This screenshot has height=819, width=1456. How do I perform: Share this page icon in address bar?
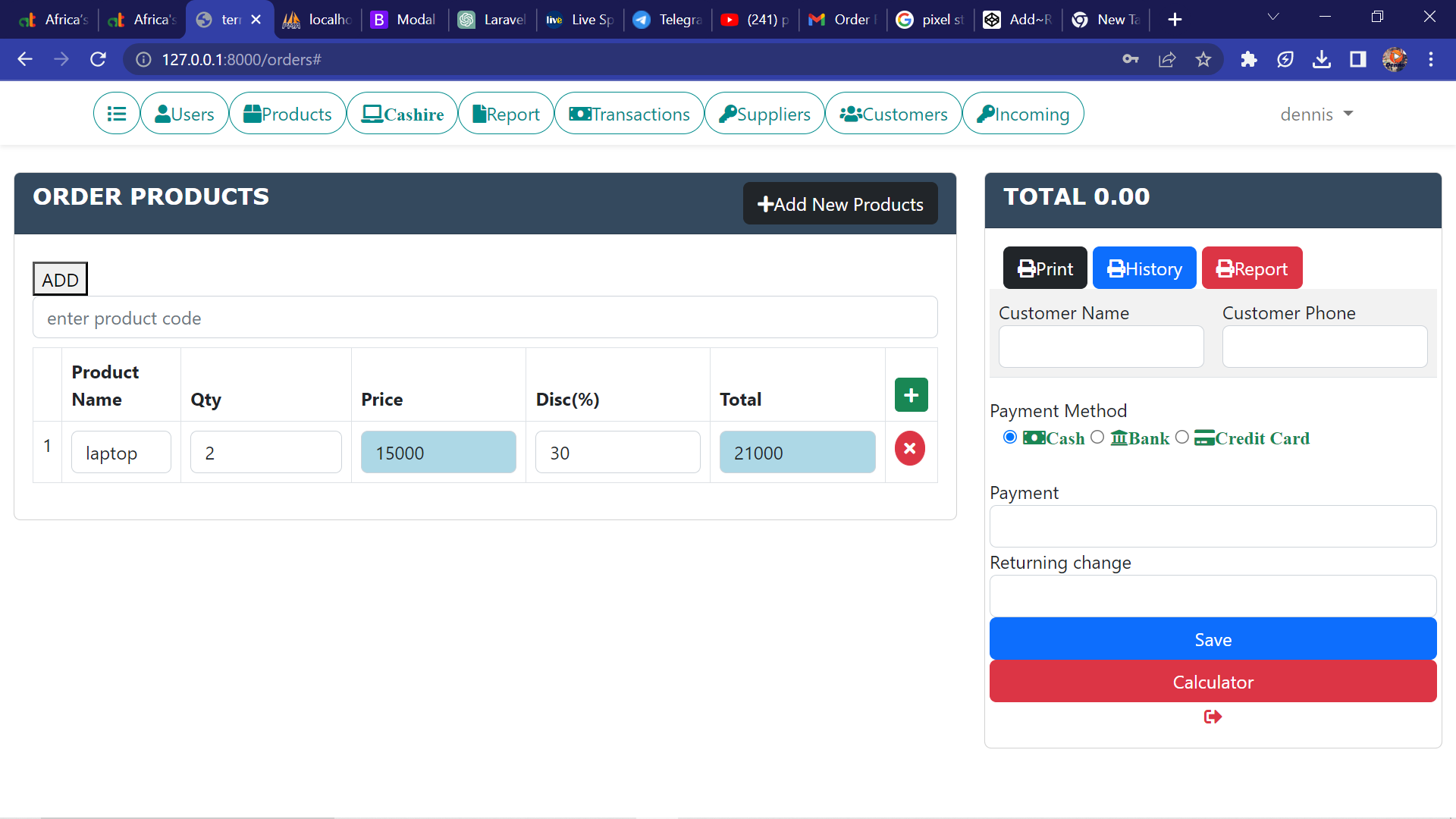1167,60
